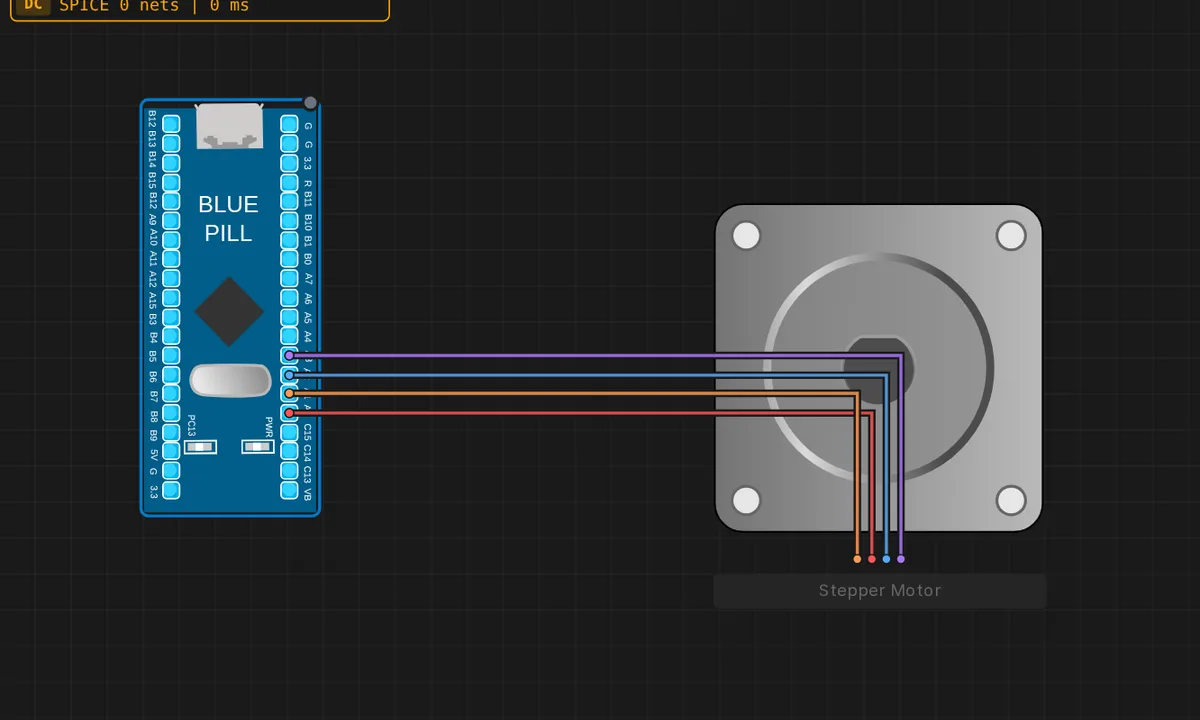Click pin A12 on the left header

tap(171, 278)
